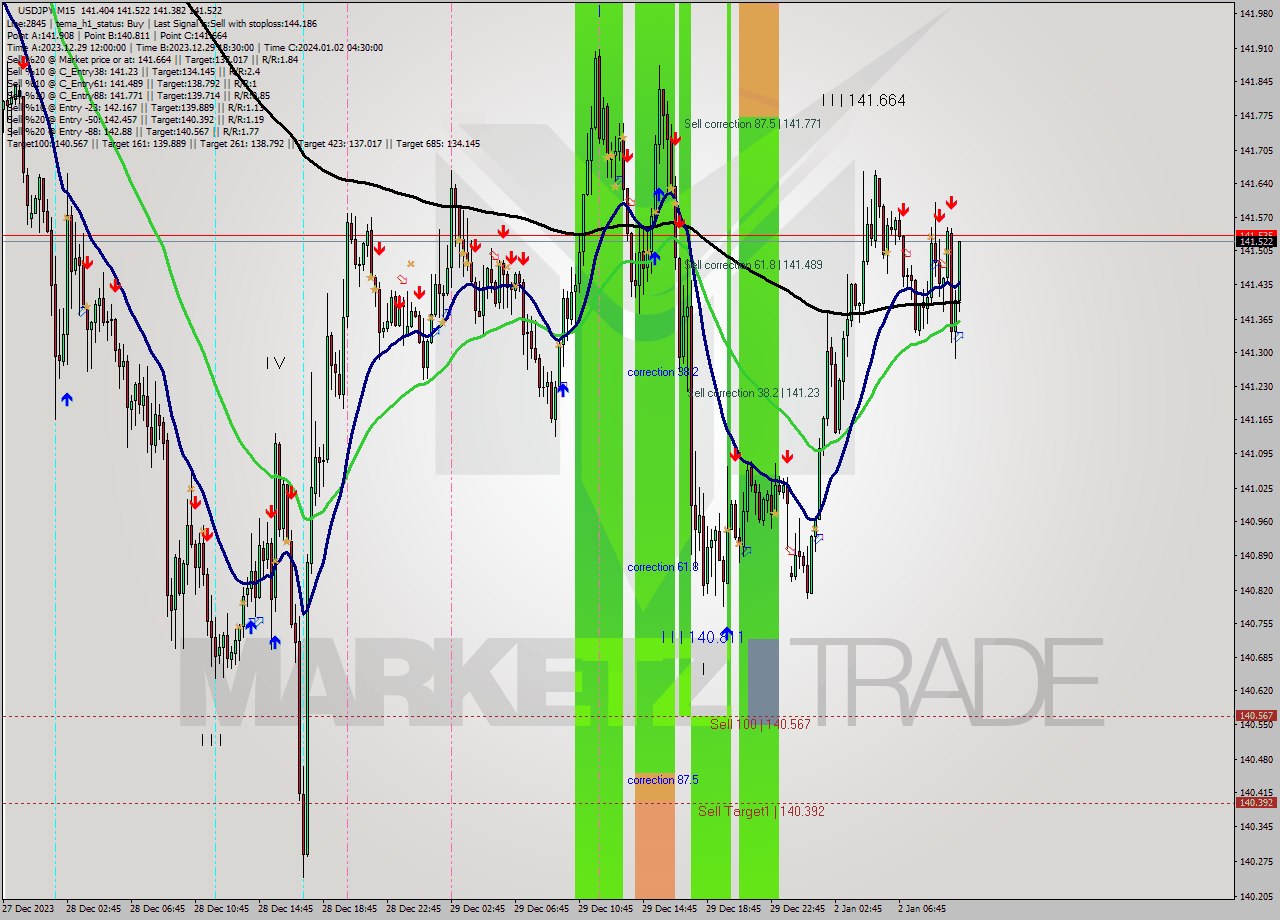The height and width of the screenshot is (920, 1280).
Task: Click the blue 'correction 38.2' label
Action: pos(663,372)
